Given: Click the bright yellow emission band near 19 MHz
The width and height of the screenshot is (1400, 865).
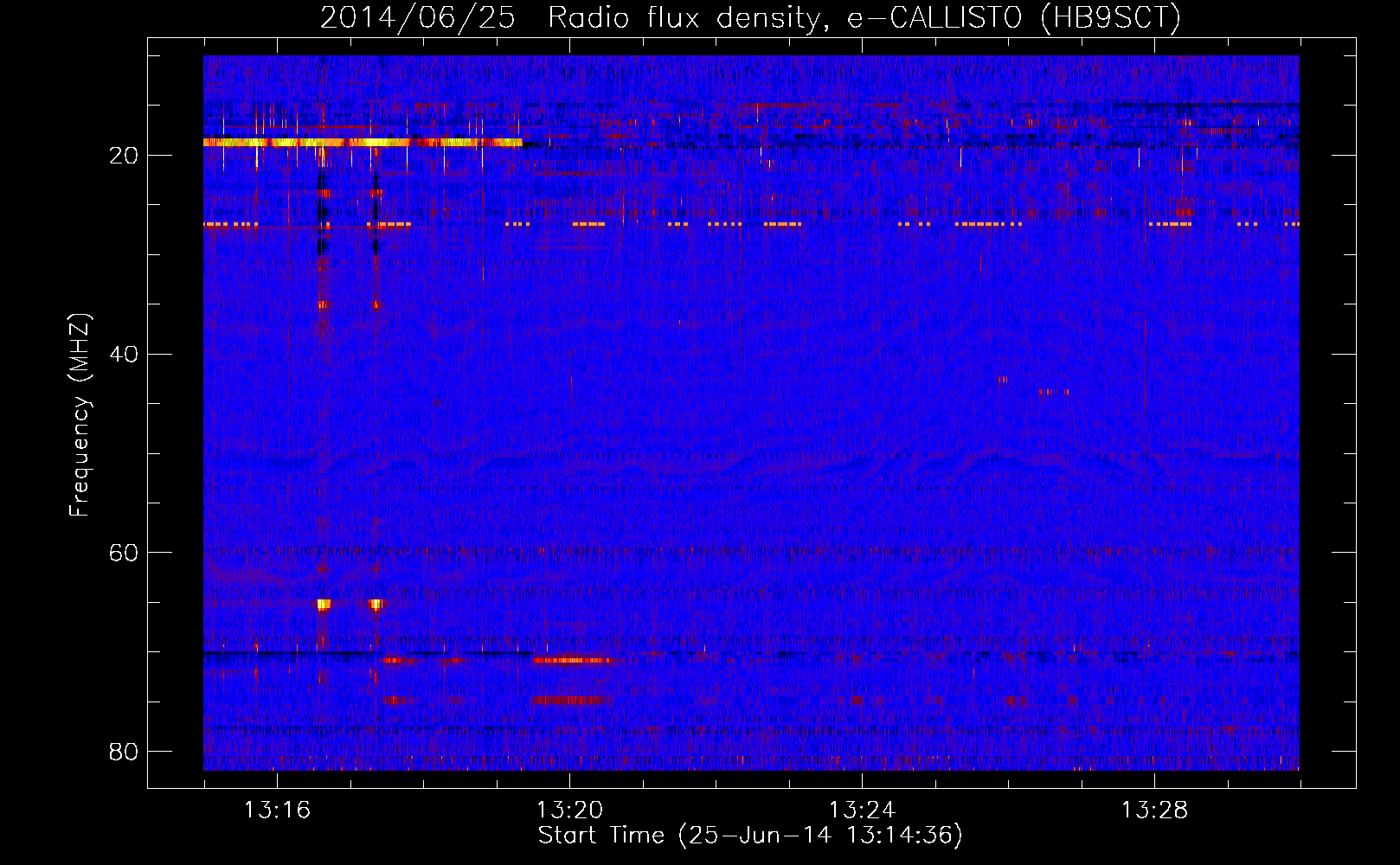Looking at the screenshot, I should click(363, 142).
